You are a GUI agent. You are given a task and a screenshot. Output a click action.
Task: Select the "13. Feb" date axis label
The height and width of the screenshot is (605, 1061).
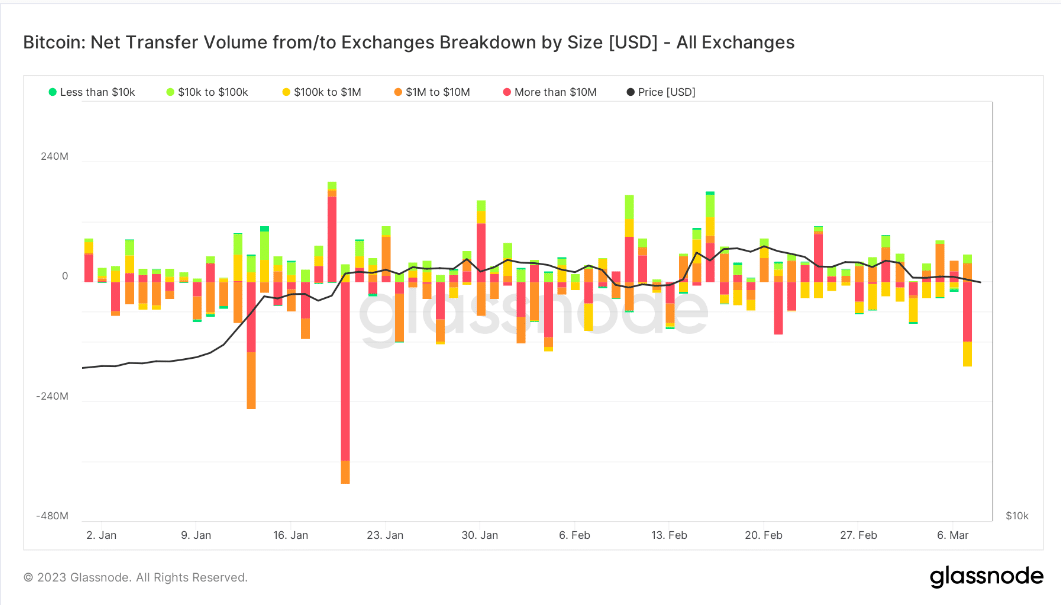[669, 535]
